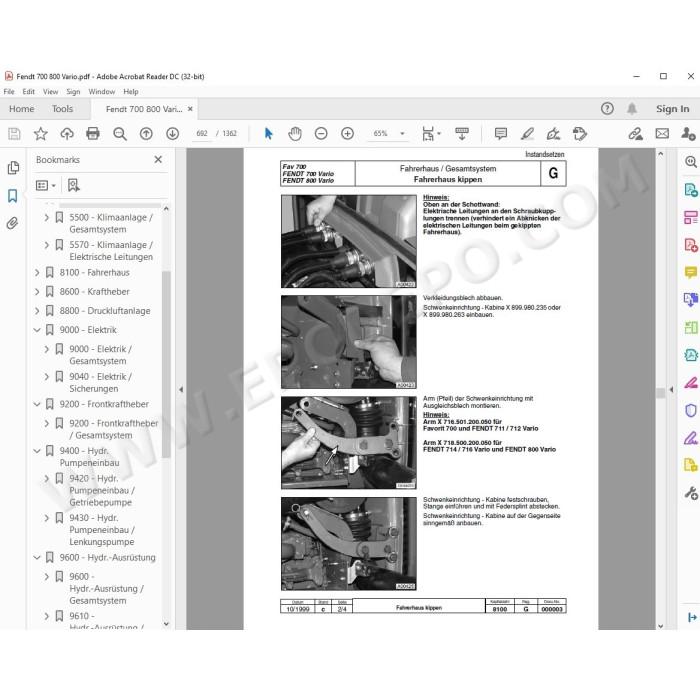Open the help question mark icon
This screenshot has width=700, height=700.
607,108
